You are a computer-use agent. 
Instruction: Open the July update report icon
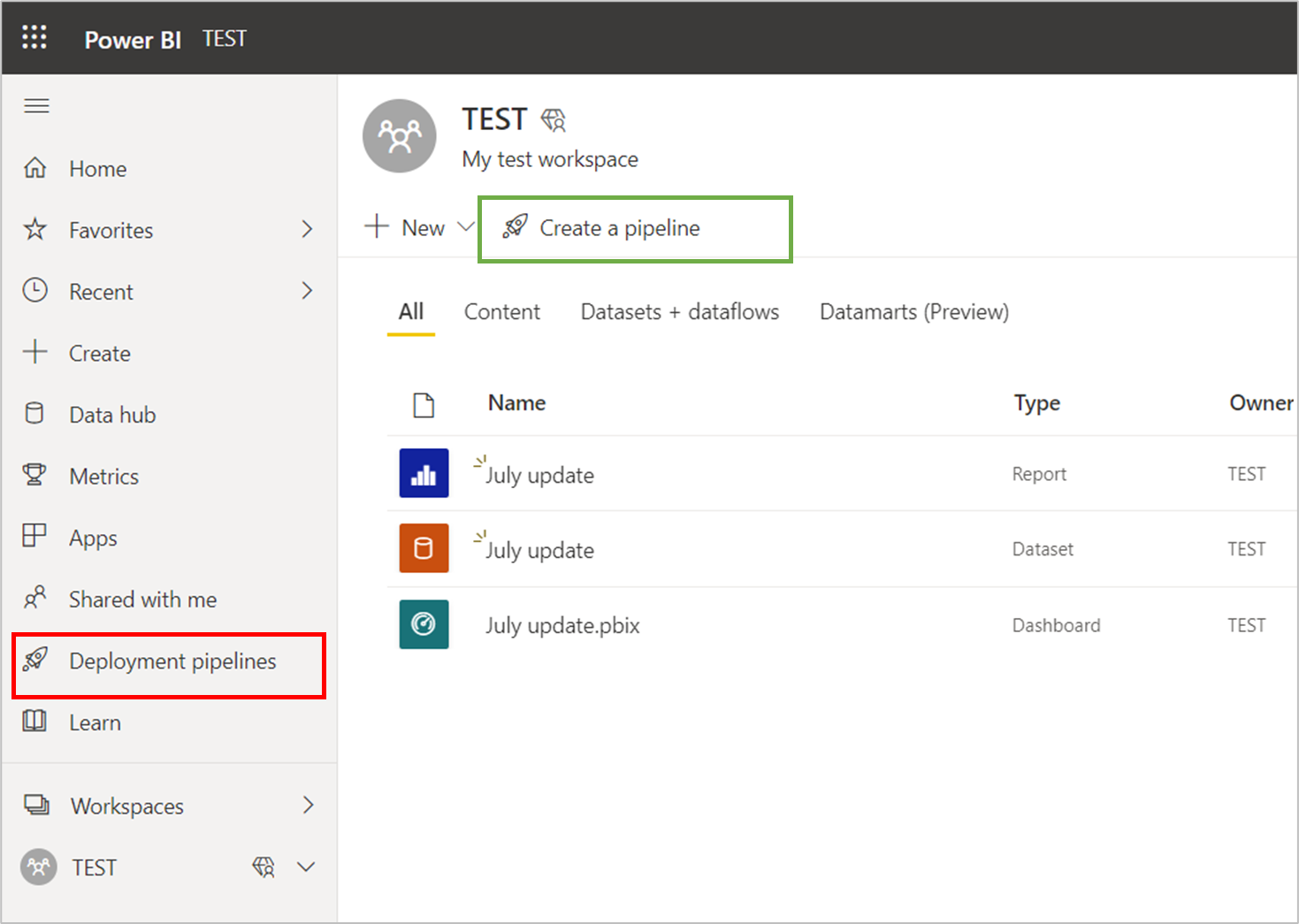[424, 473]
